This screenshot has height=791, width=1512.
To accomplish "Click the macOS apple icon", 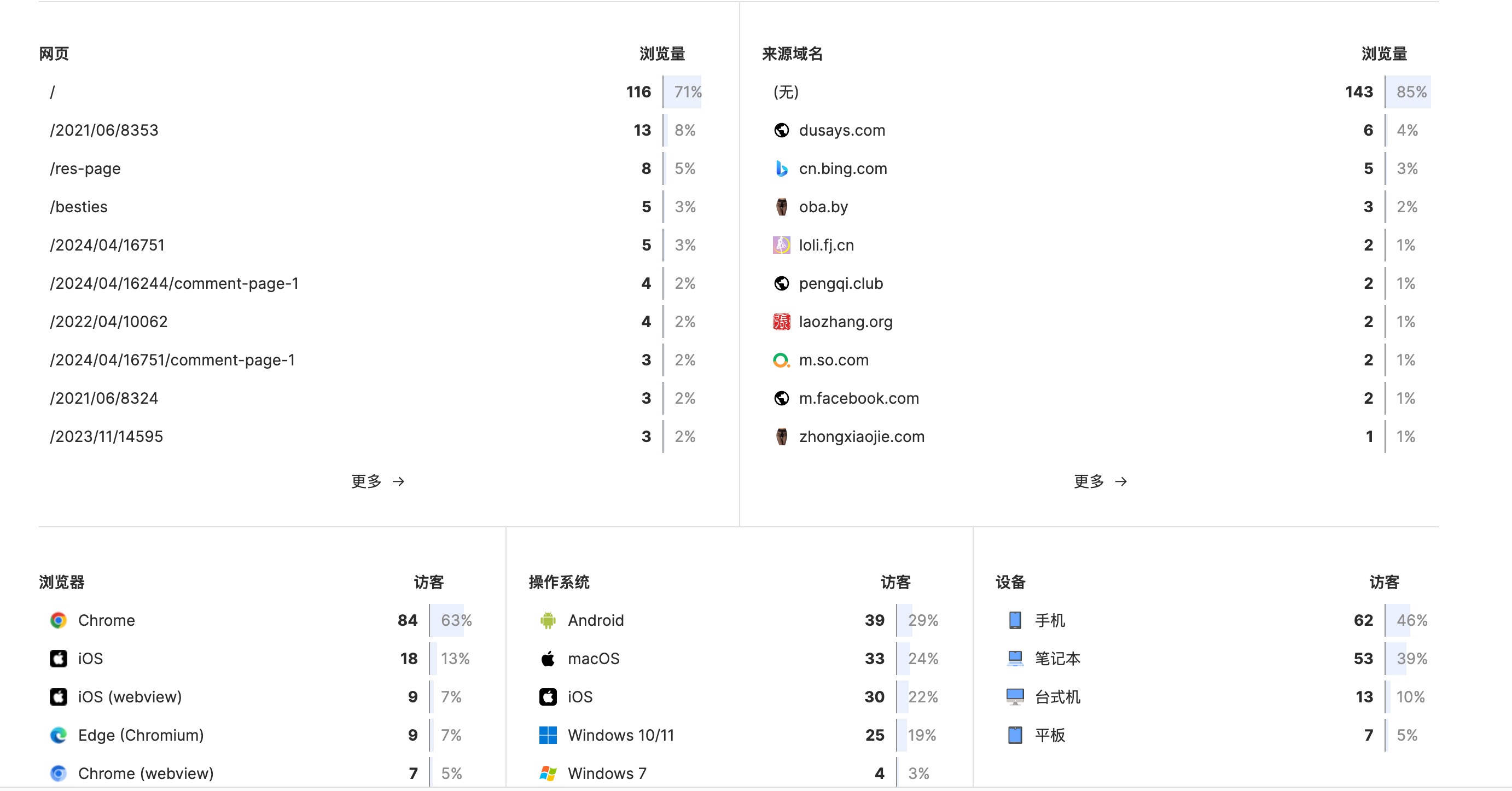I will pyautogui.click(x=548, y=659).
